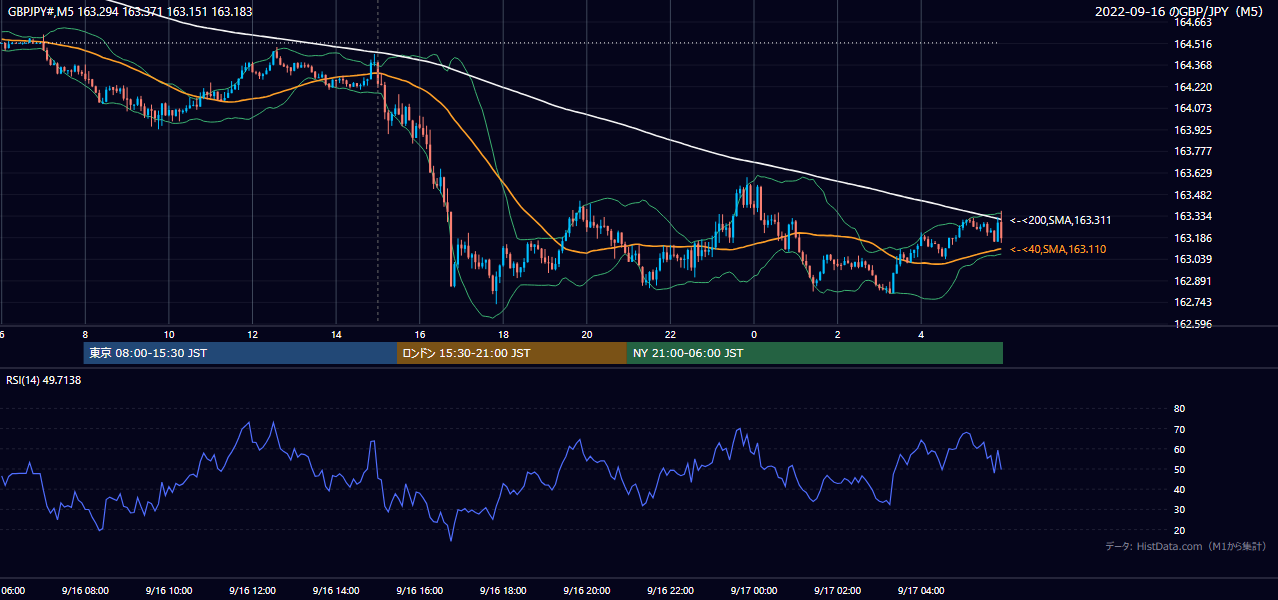
Task: Click the '9/16 16:00' date axis label
Action: [419, 590]
